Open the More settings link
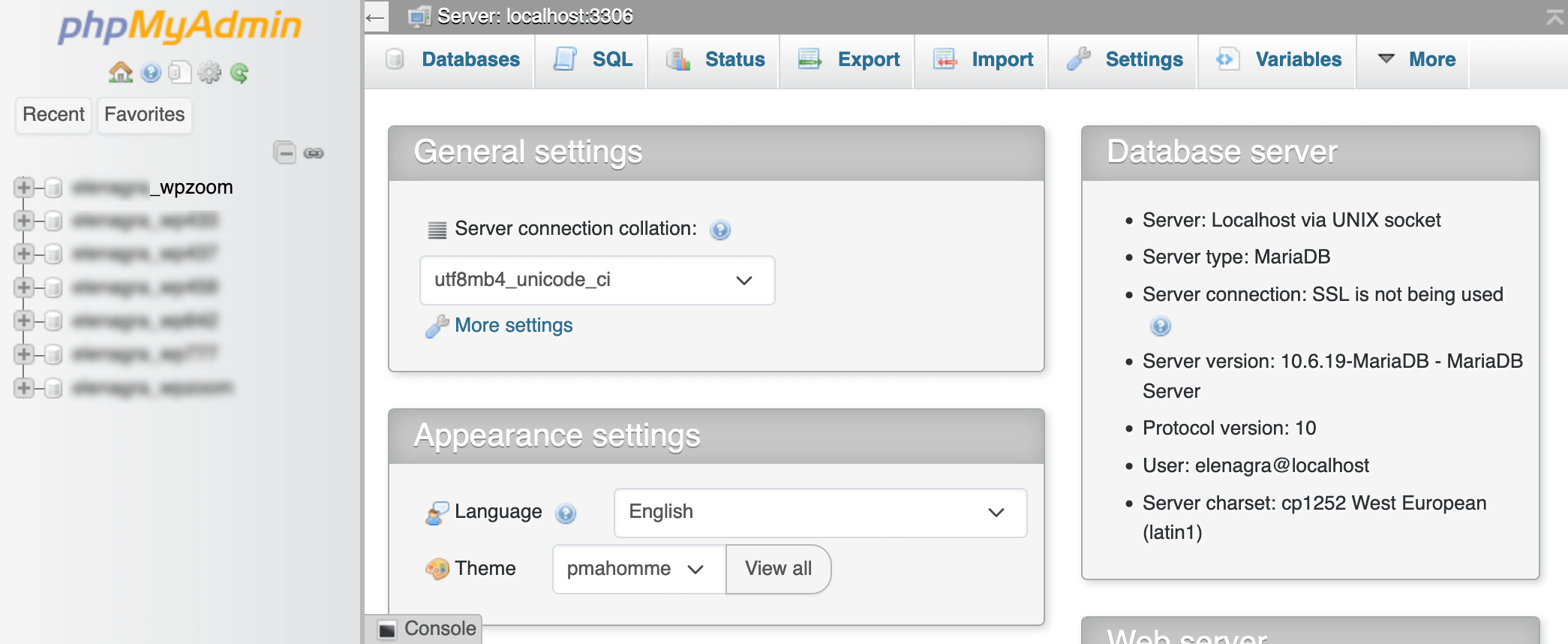The width and height of the screenshot is (1568, 644). [x=514, y=325]
